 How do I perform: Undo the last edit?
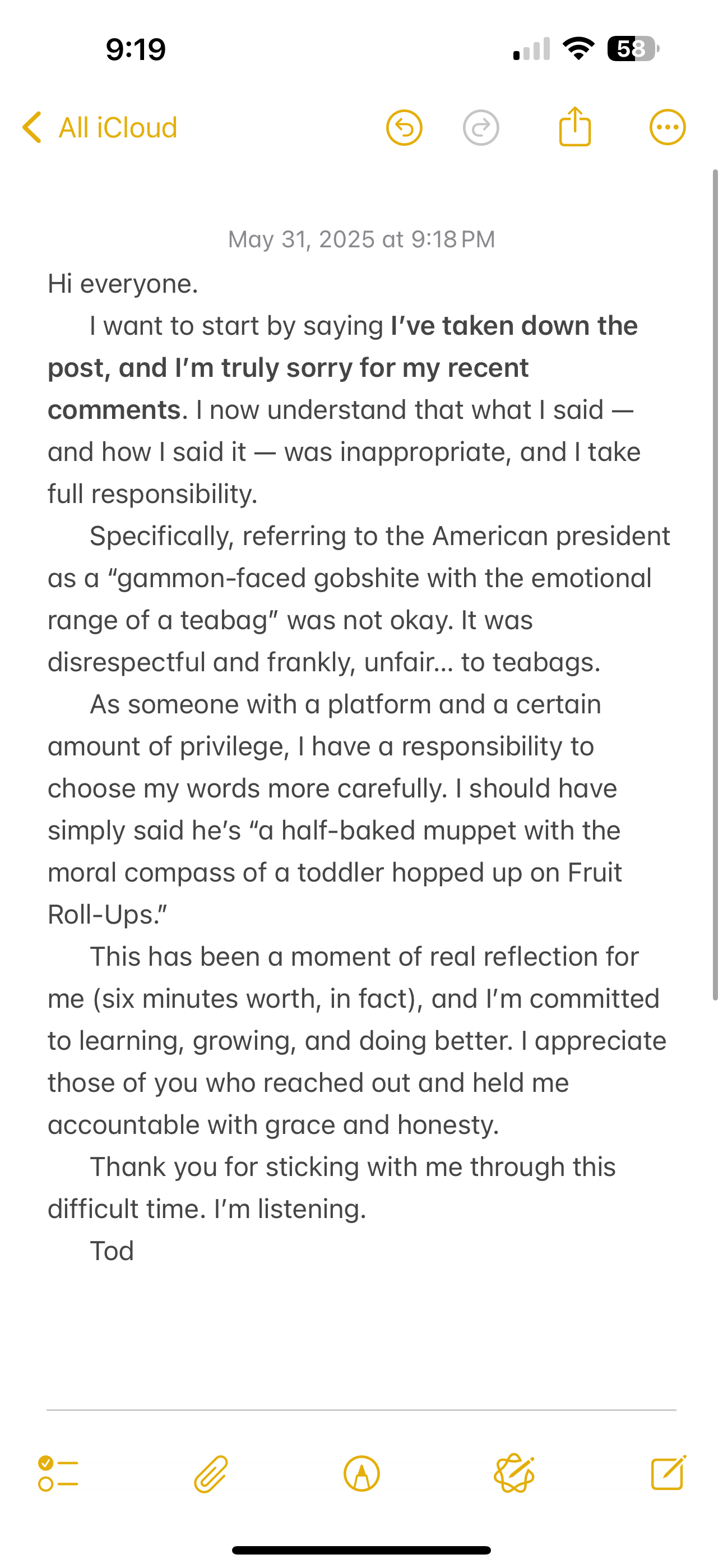pyautogui.click(x=404, y=128)
